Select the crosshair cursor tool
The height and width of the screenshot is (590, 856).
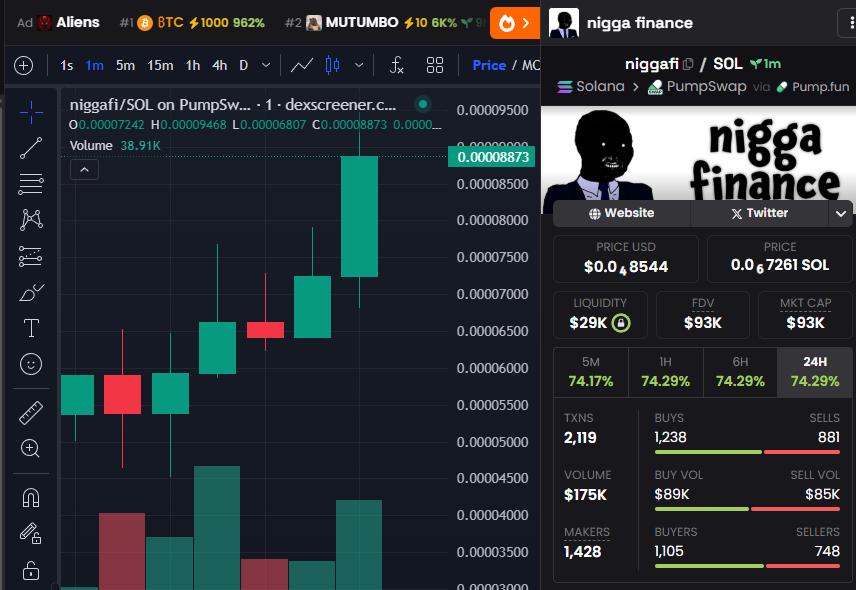(31, 112)
